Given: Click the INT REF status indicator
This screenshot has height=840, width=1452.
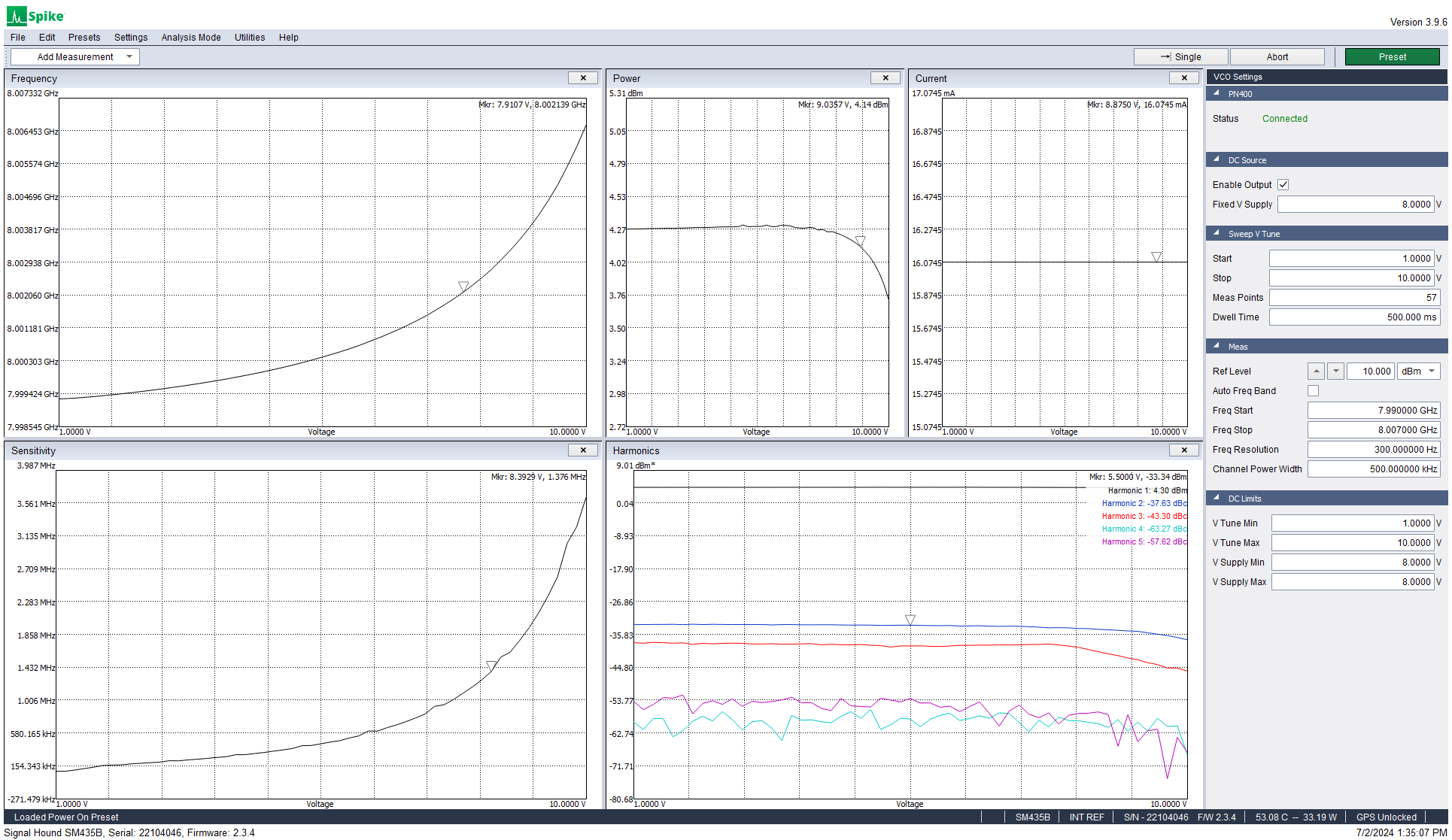Looking at the screenshot, I should (1086, 817).
